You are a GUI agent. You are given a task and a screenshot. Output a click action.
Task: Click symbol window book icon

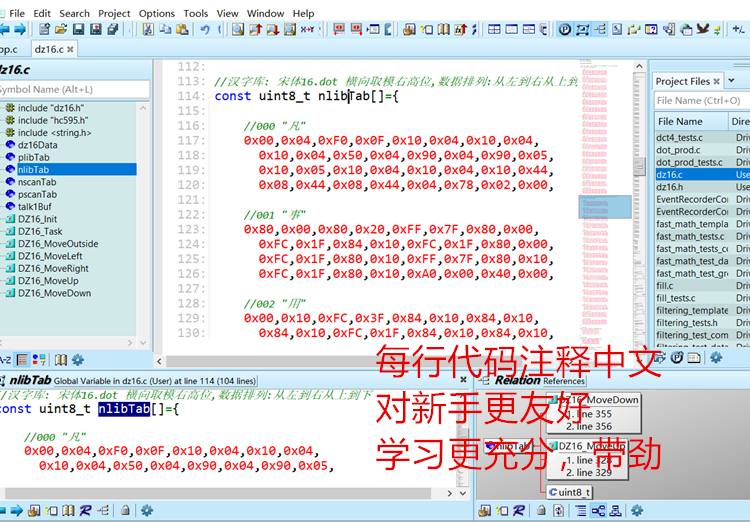click(x=60, y=360)
